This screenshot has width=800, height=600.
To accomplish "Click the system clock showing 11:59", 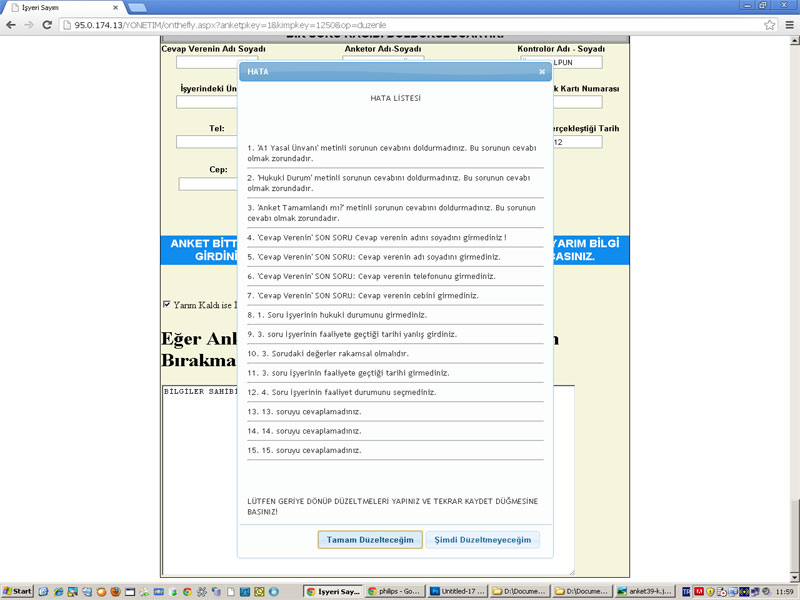I will [784, 592].
